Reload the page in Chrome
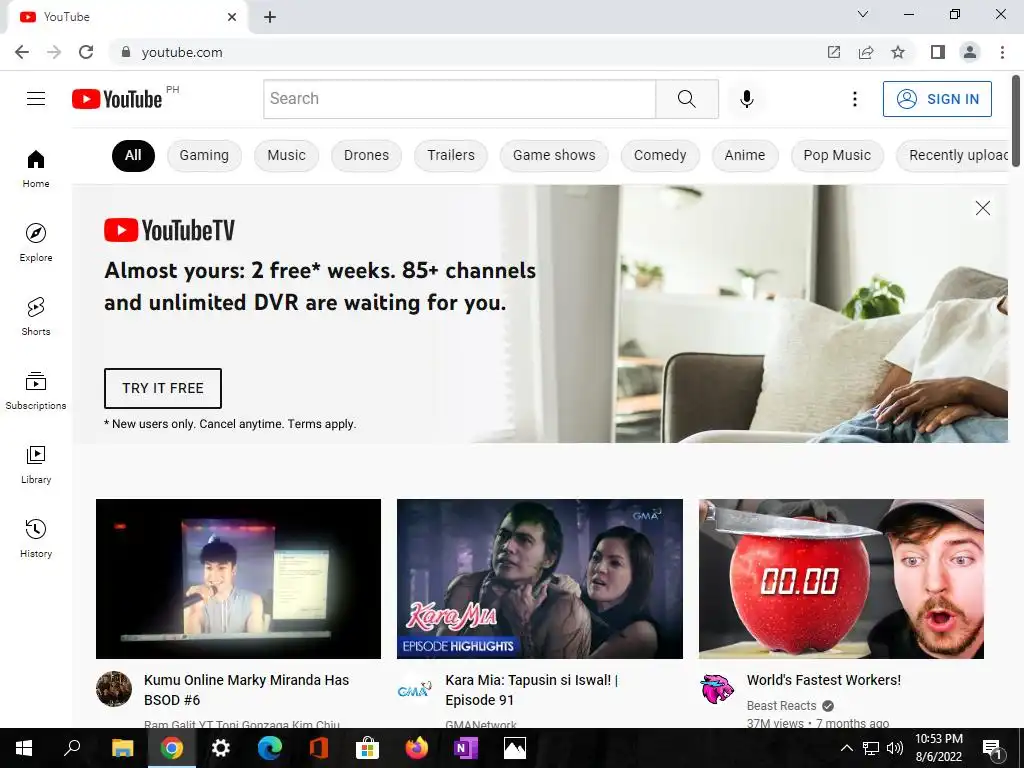The width and height of the screenshot is (1024, 768). tap(86, 52)
